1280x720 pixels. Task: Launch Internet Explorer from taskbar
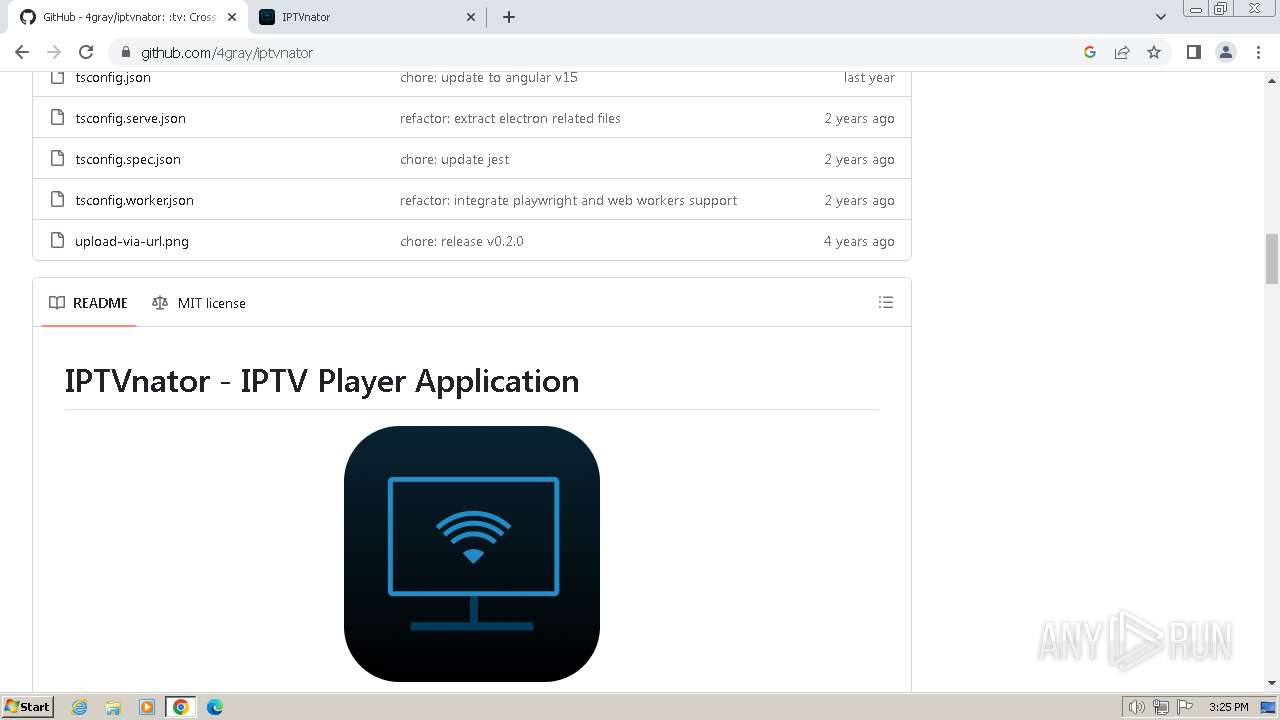[x=80, y=707]
